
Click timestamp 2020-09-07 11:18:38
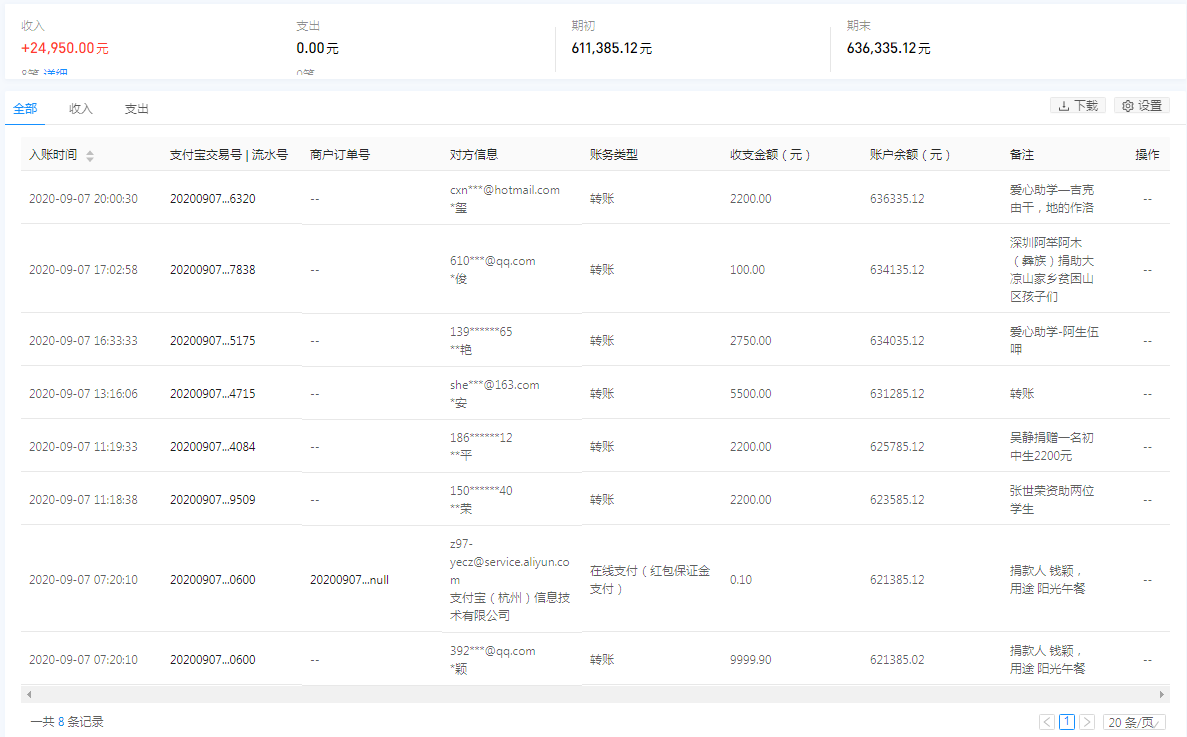(x=83, y=499)
